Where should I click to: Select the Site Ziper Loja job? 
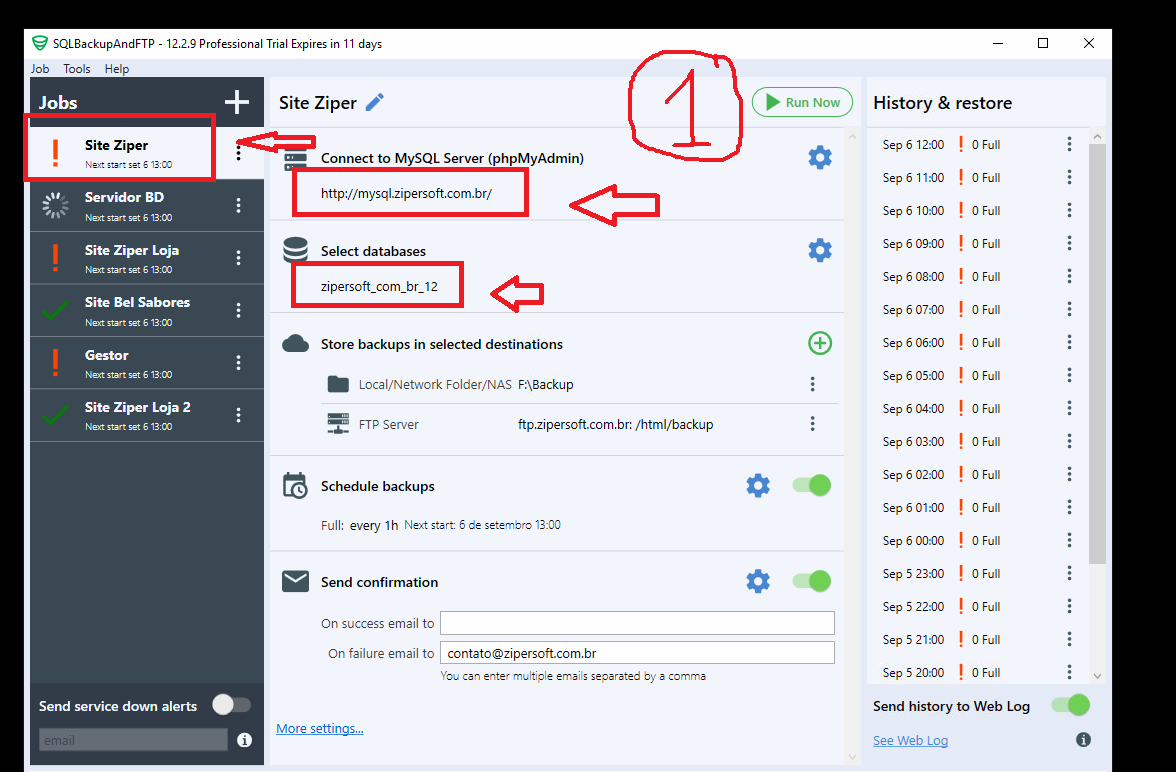pos(147,258)
